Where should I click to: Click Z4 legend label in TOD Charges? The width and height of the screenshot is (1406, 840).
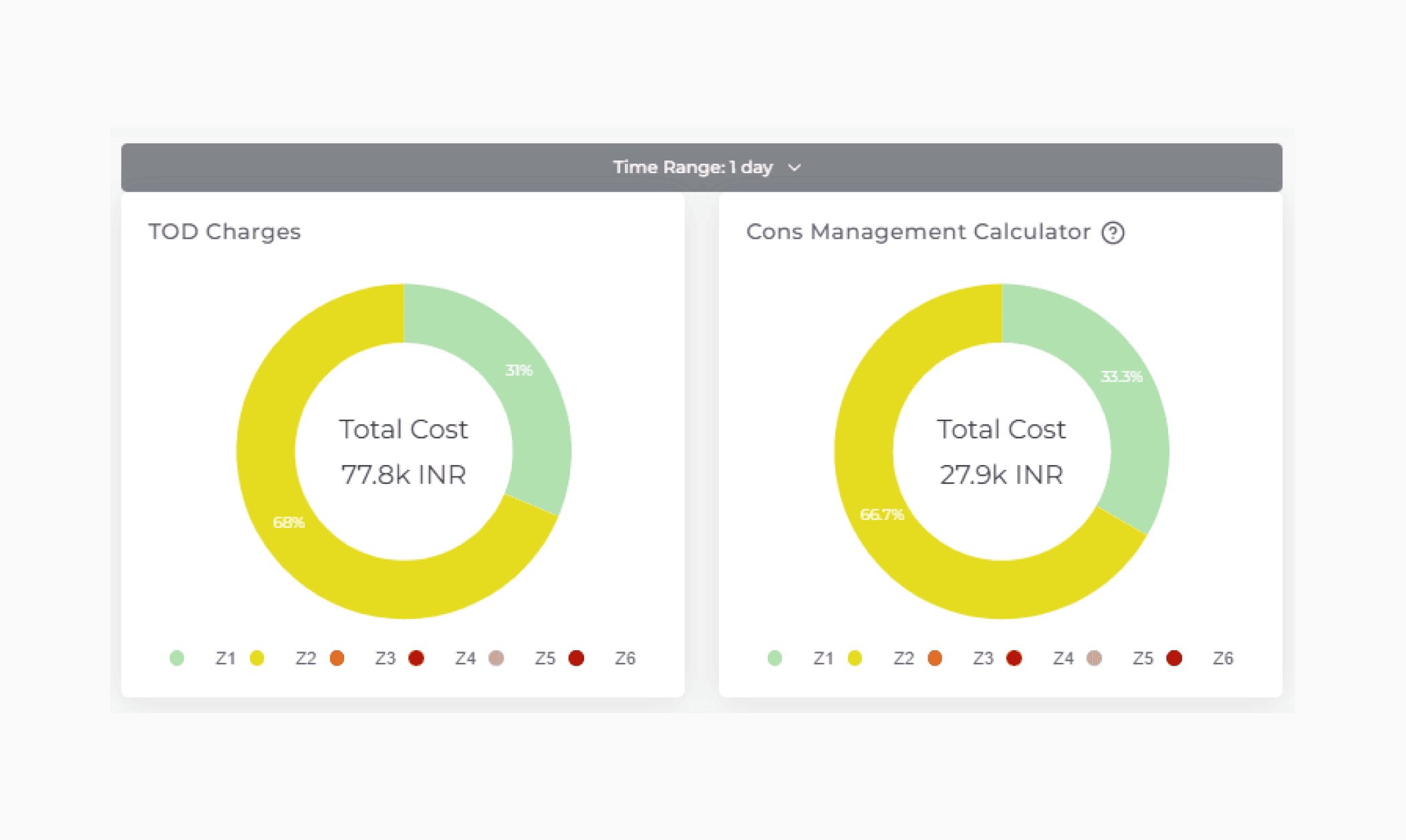point(465,658)
